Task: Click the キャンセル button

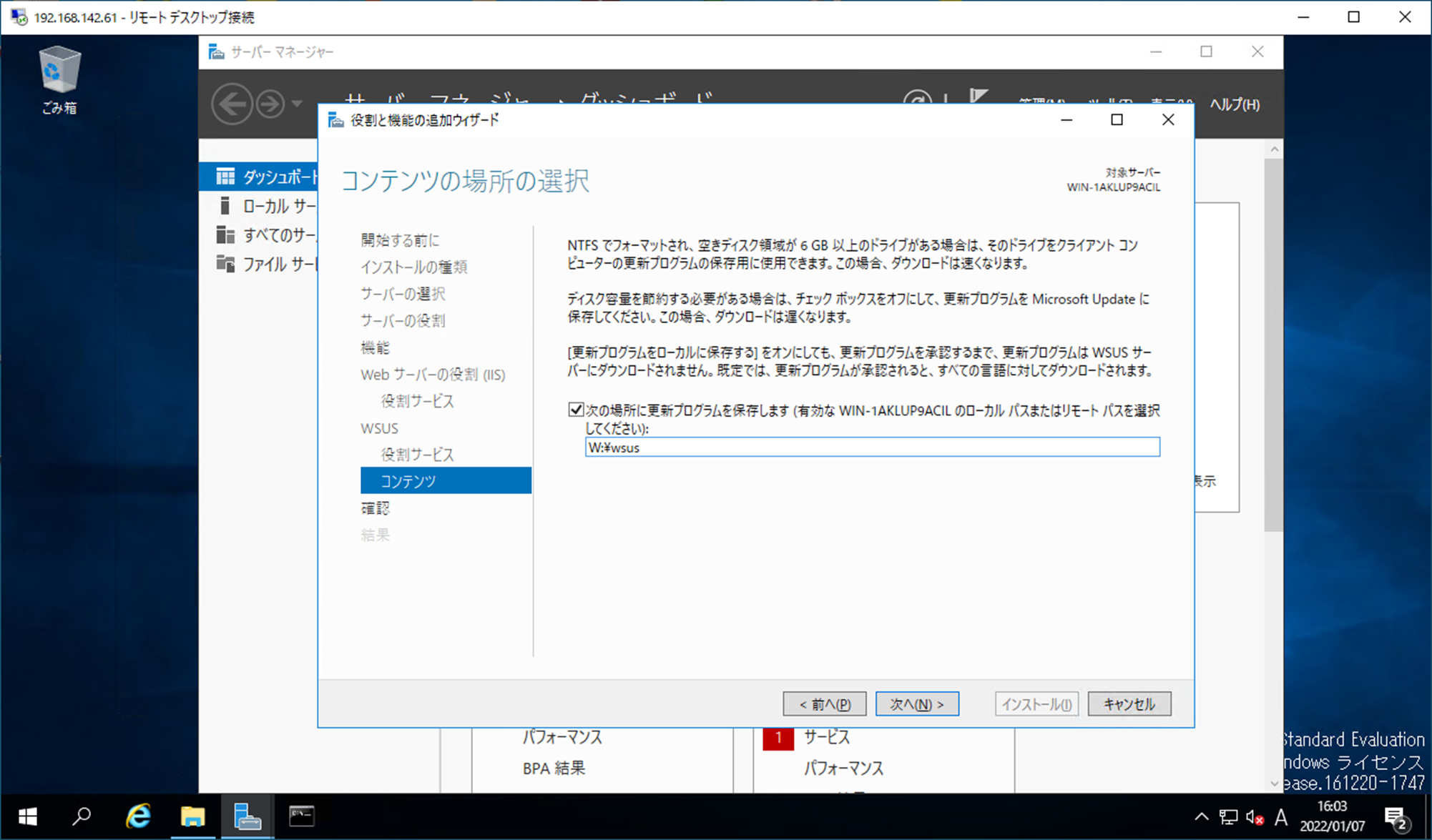Action: coord(1129,704)
